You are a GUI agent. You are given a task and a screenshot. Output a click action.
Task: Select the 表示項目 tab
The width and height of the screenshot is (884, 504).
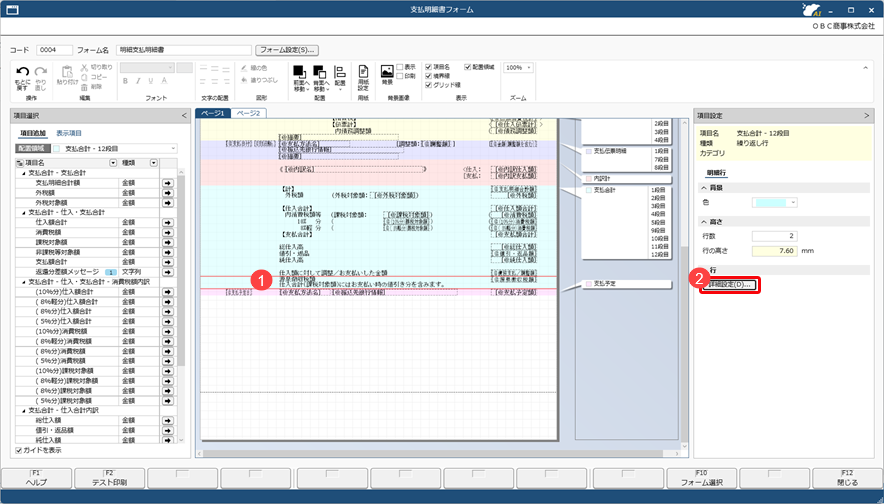point(69,134)
